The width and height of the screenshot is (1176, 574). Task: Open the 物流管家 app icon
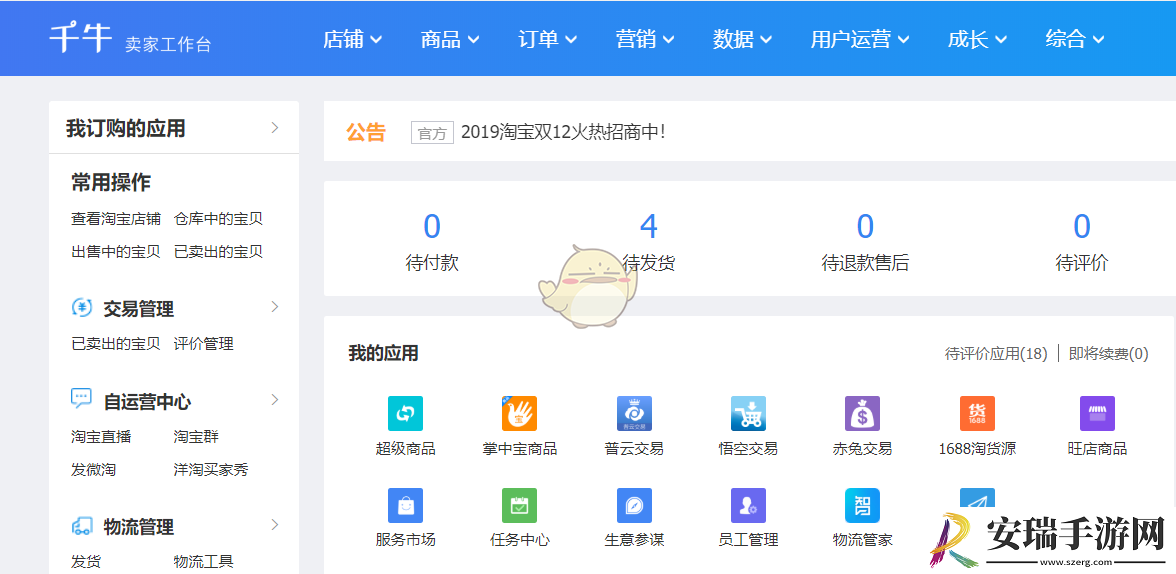point(862,506)
